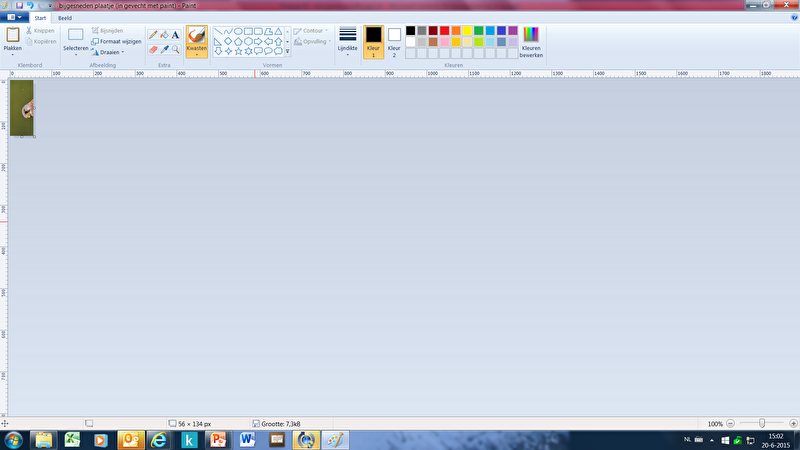Pick the red color swatch in the palette

[445, 30]
